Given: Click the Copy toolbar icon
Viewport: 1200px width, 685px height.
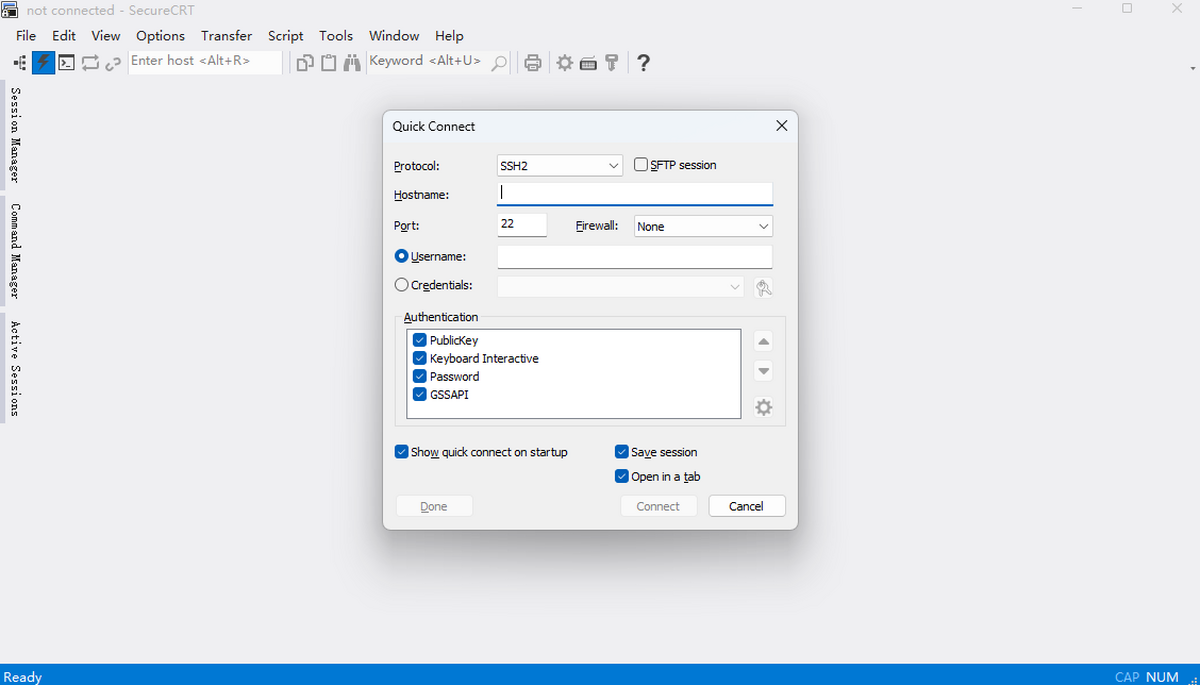Looking at the screenshot, I should (305, 63).
